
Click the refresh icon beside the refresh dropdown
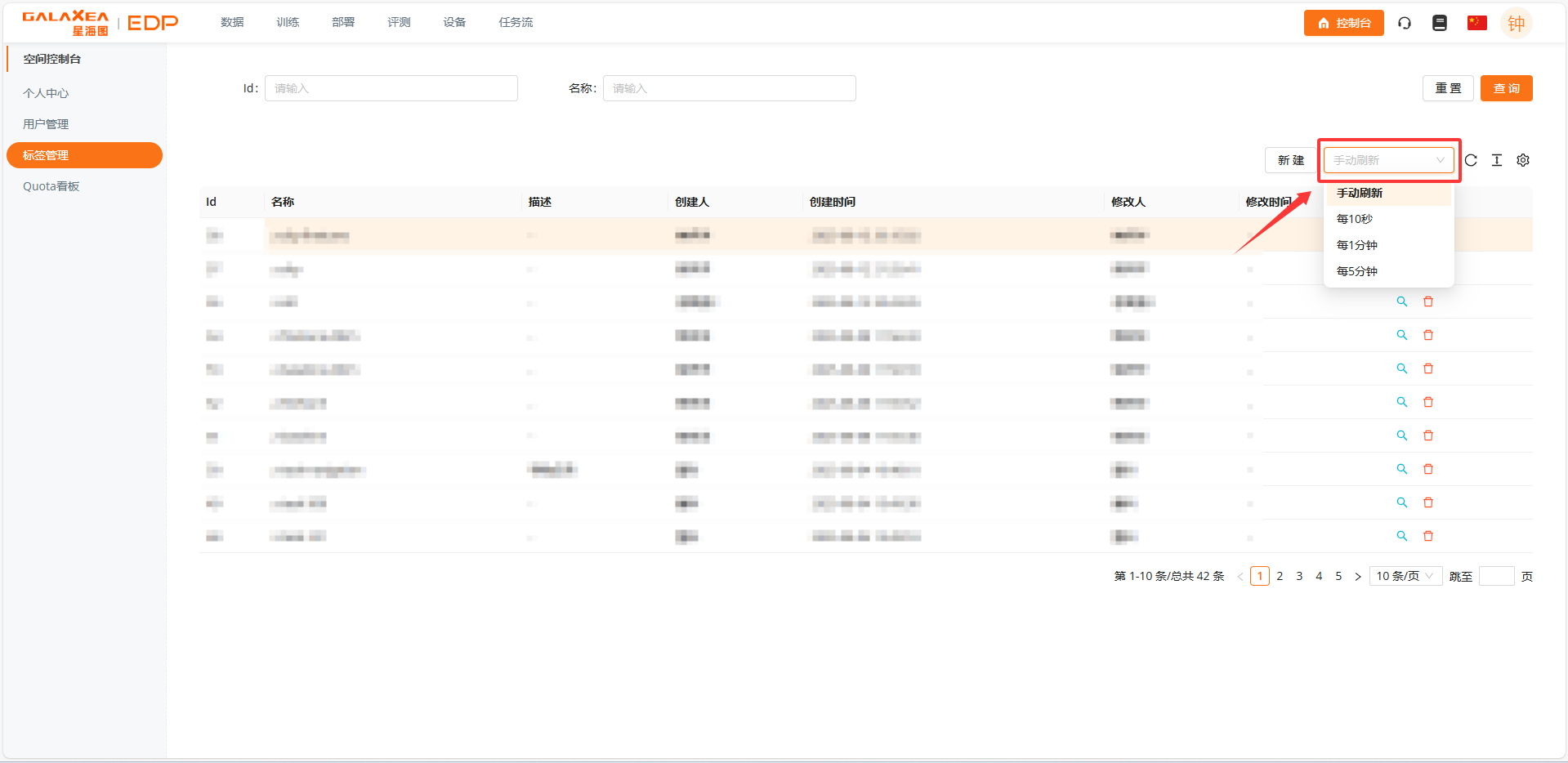1471,160
